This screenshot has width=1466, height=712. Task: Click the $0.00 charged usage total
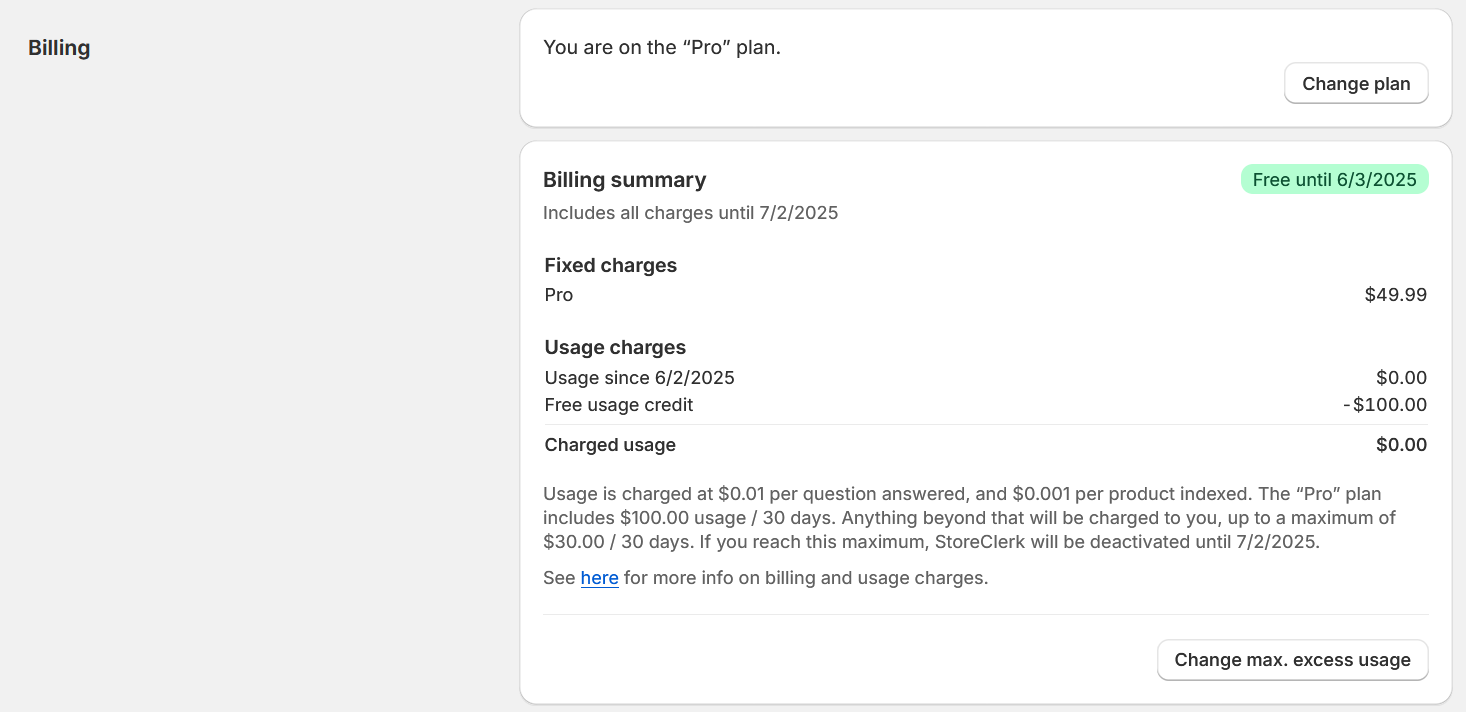(x=1401, y=445)
